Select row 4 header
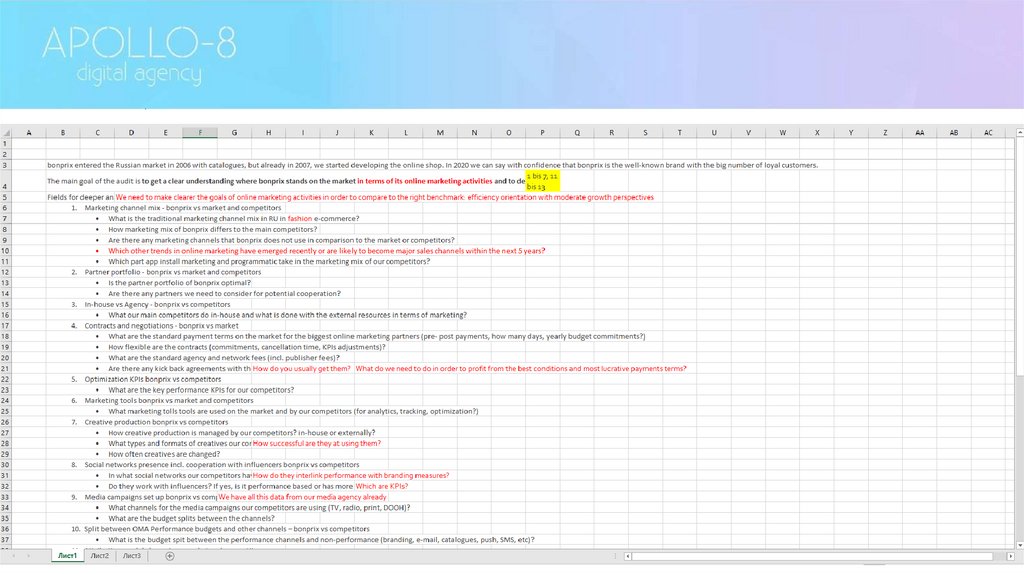The width and height of the screenshot is (1024, 574). tap(5, 182)
